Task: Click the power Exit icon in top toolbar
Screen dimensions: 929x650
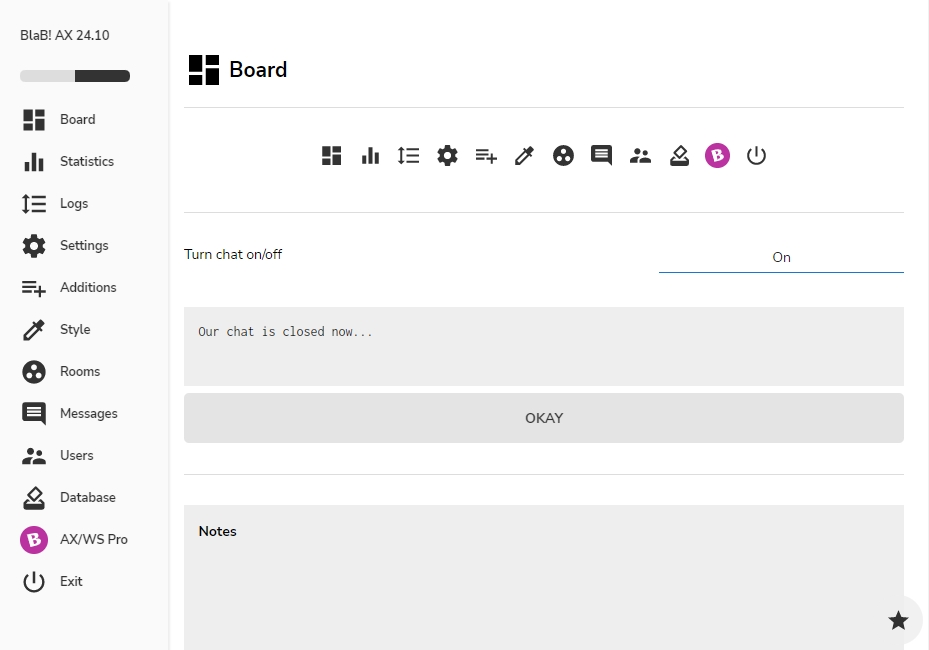Action: (756, 156)
